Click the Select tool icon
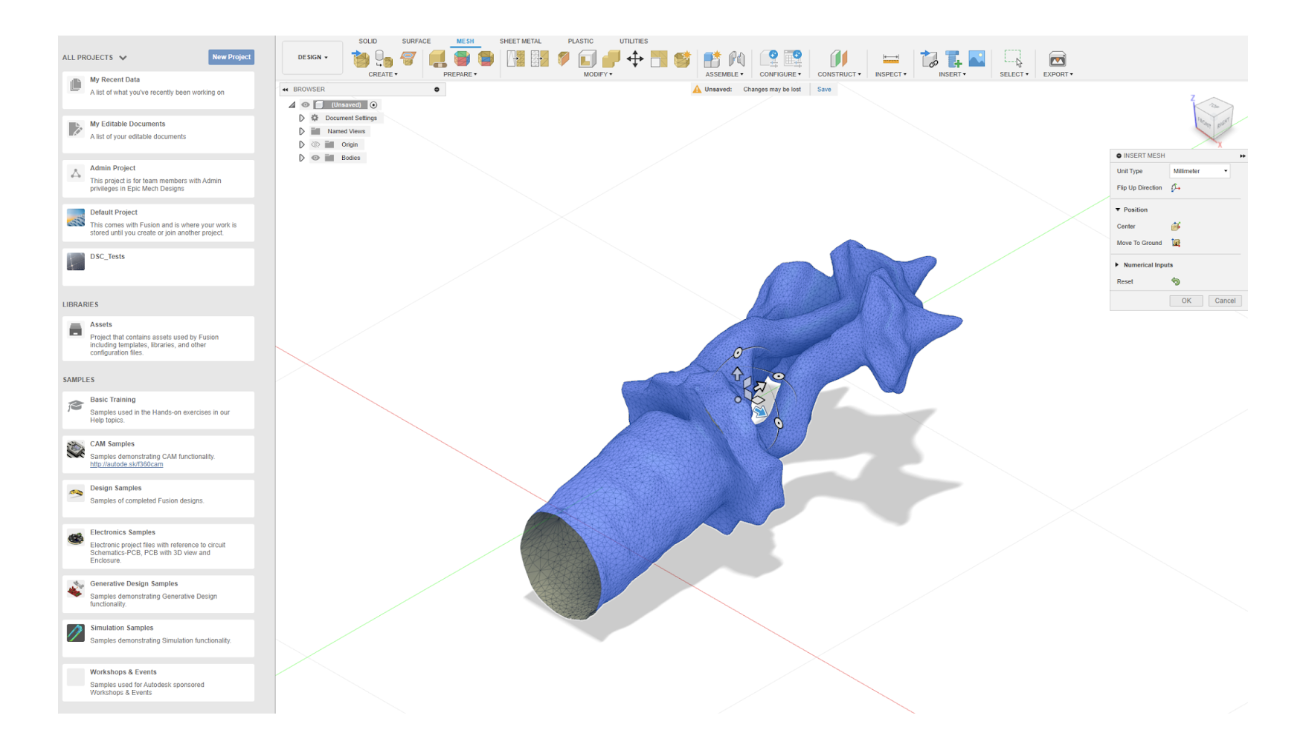This screenshot has width=1300, height=746. click(x=1013, y=59)
